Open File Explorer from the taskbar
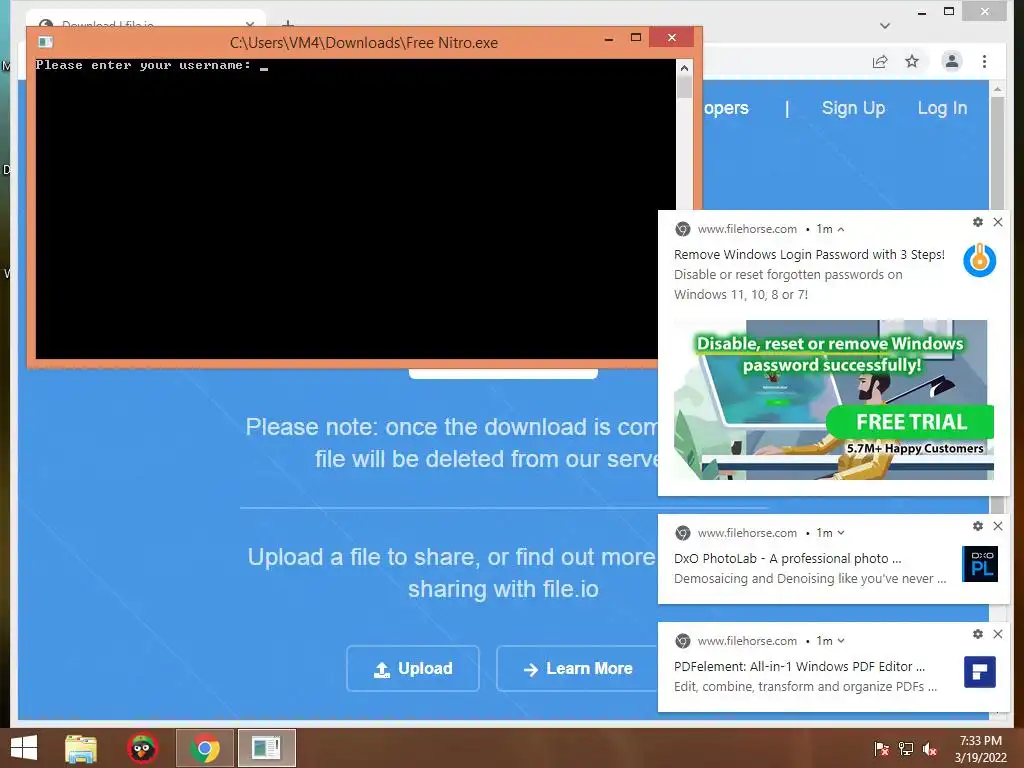Screen dimensions: 1024x768 click(x=81, y=748)
